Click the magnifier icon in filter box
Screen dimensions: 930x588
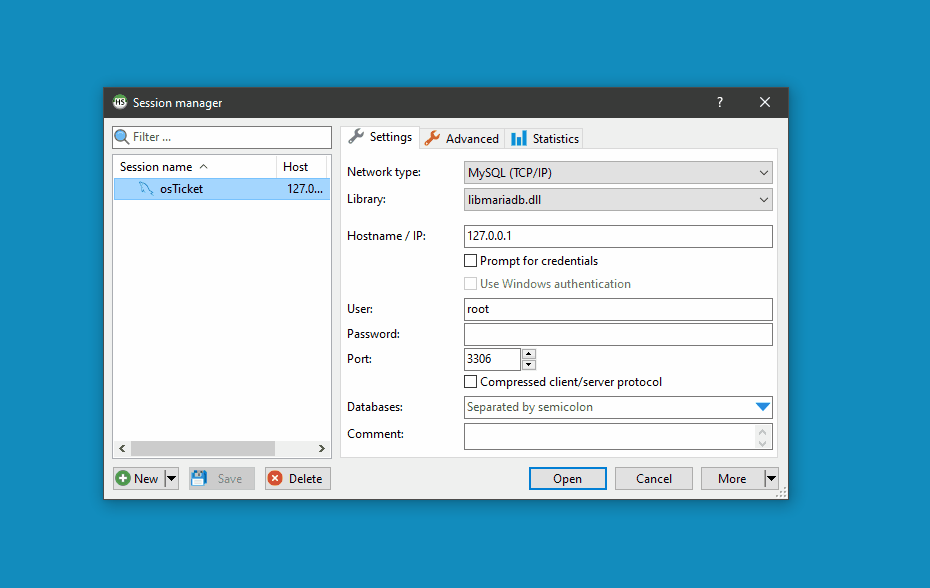click(122, 137)
